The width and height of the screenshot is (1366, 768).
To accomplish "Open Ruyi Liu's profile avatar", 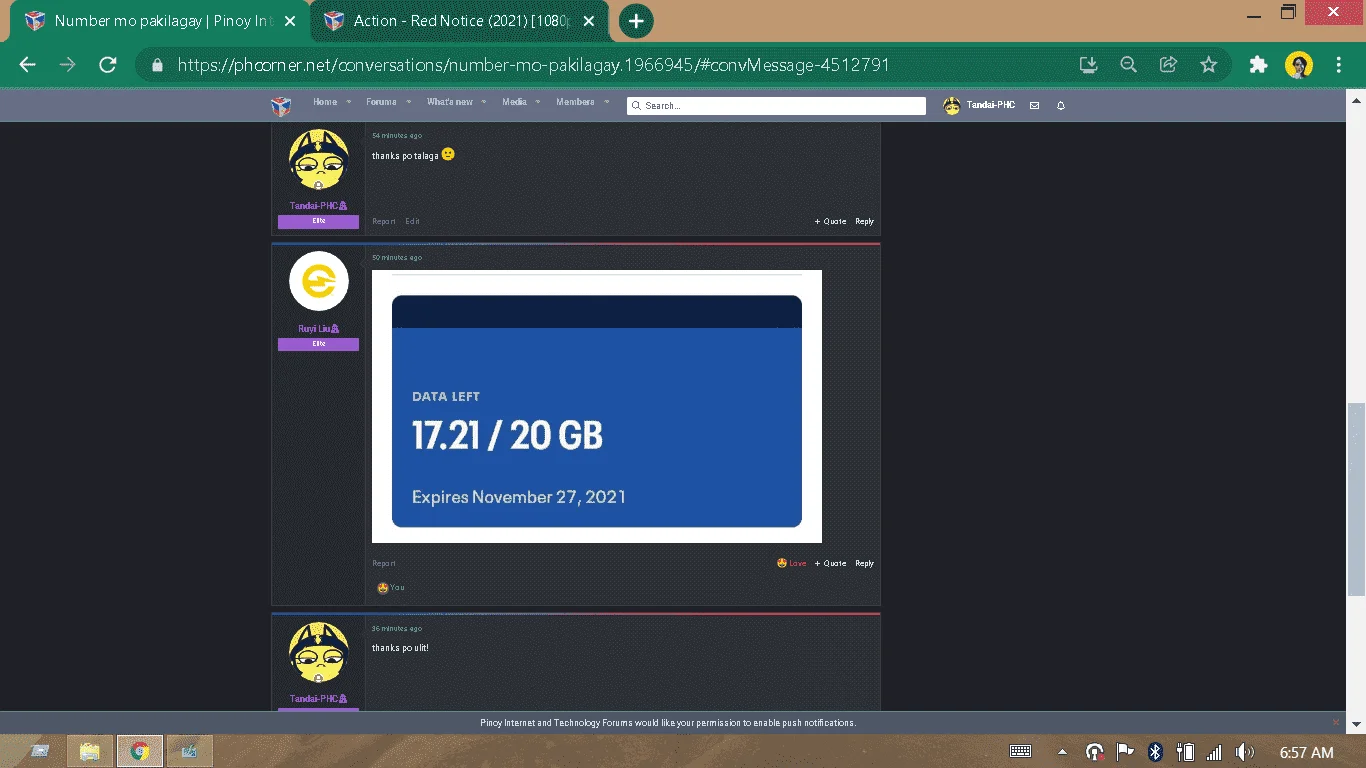I will pyautogui.click(x=319, y=281).
